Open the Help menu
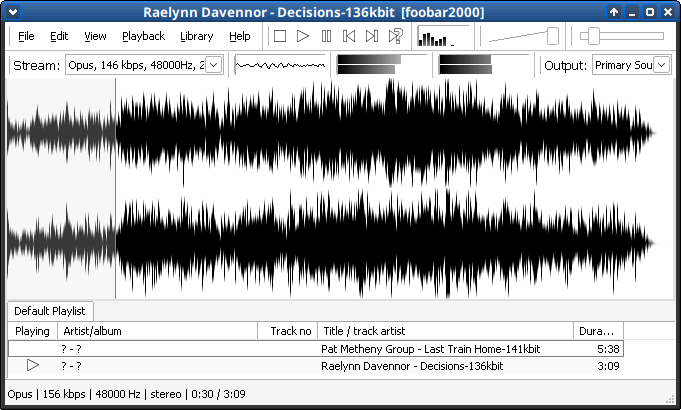The width and height of the screenshot is (681, 410). (240, 36)
